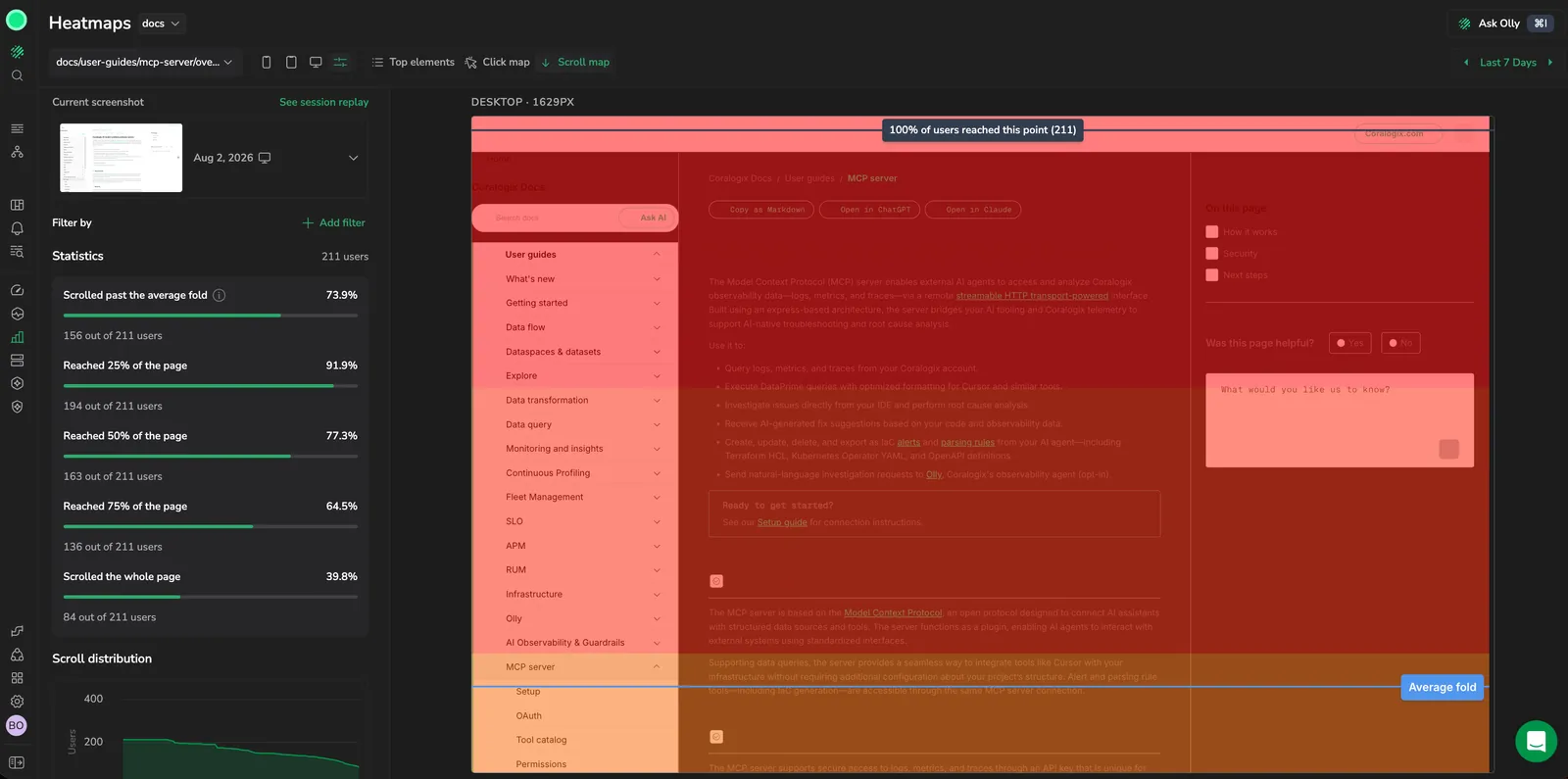This screenshot has width=1568, height=779.
Task: Click the Reached 75% of page progress bar
Action: (x=211, y=527)
